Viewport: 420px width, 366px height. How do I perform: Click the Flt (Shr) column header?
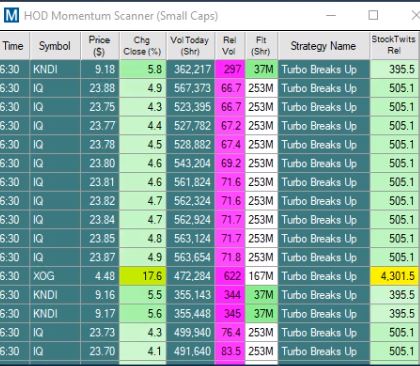click(261, 46)
